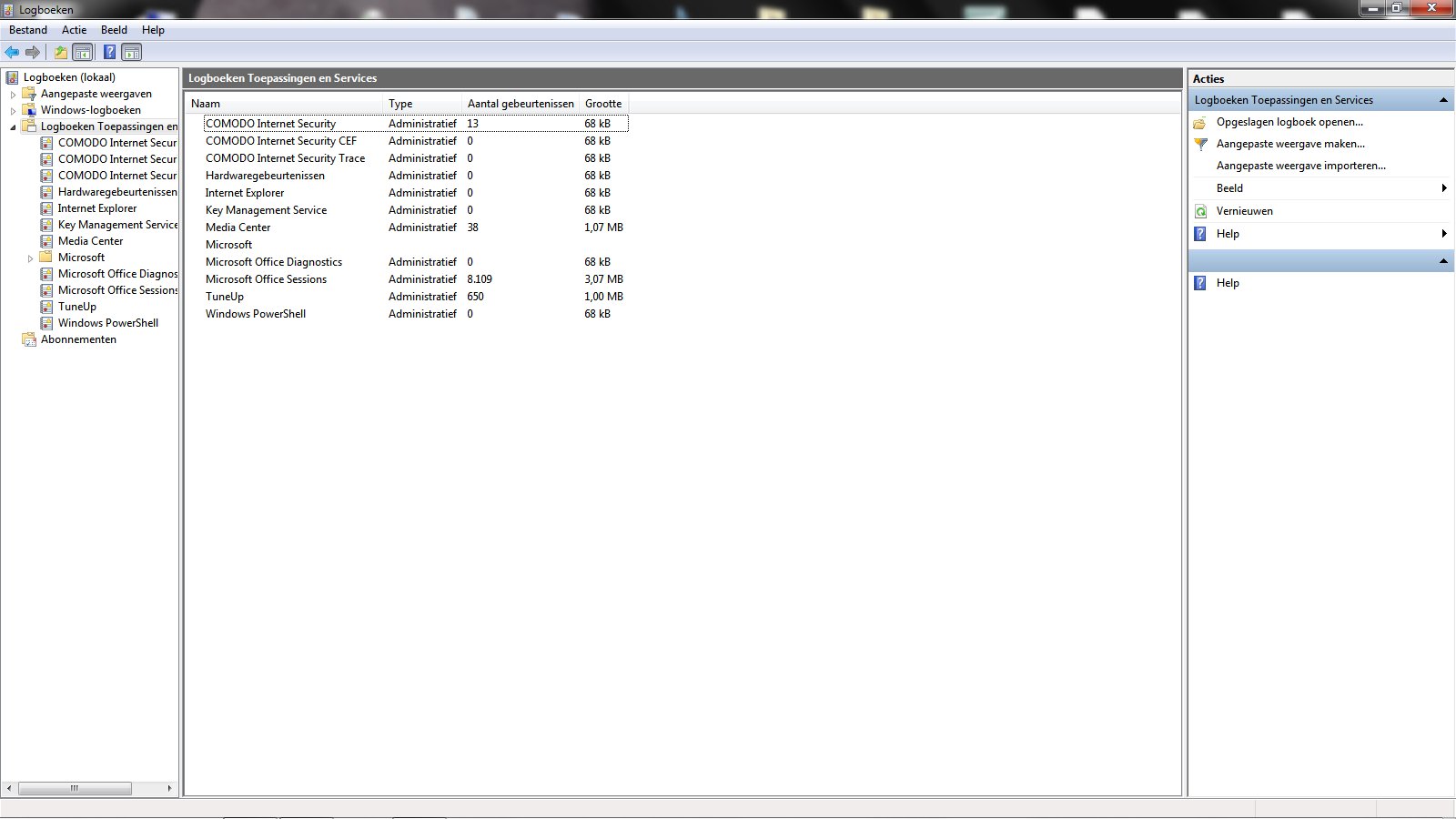Click the Abonnementen icon in tree
This screenshot has height=819, width=1456.
point(29,339)
